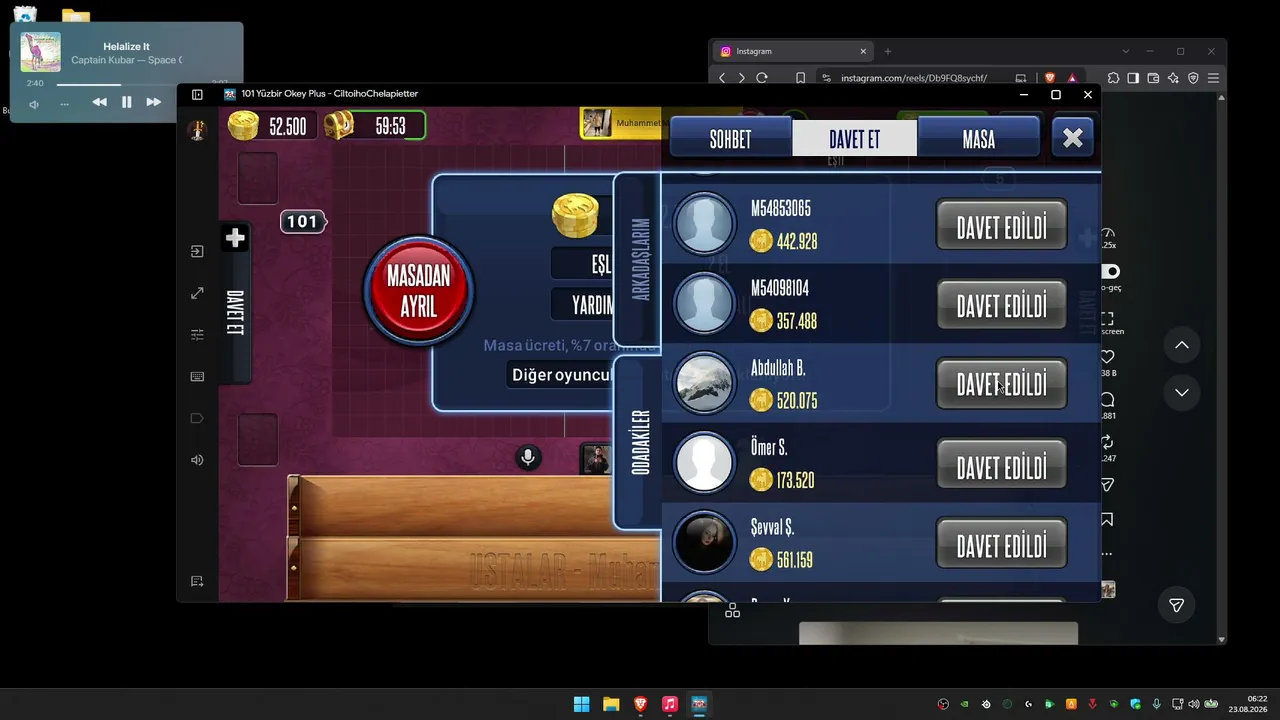Image resolution: width=1280 pixels, height=720 pixels.
Task: Skip to the previous track in media widget
Action: (99, 102)
